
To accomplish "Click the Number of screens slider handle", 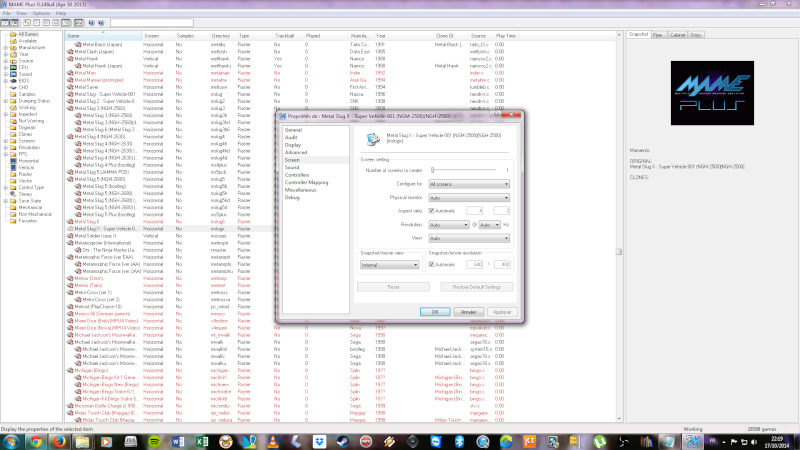I will 433,170.
